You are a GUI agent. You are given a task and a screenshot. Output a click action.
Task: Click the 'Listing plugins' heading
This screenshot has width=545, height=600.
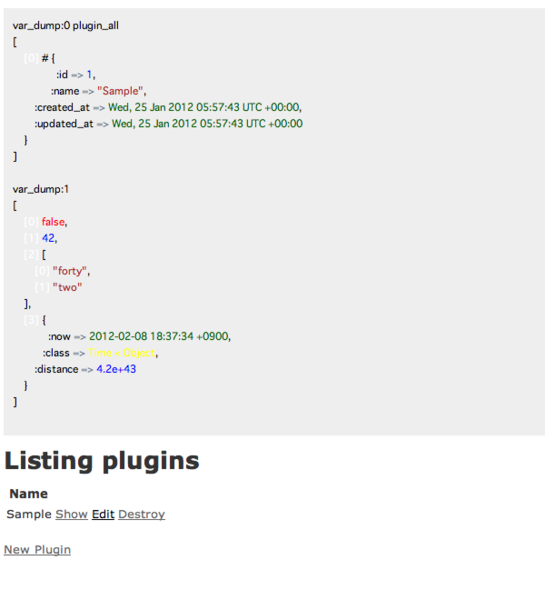click(102, 461)
